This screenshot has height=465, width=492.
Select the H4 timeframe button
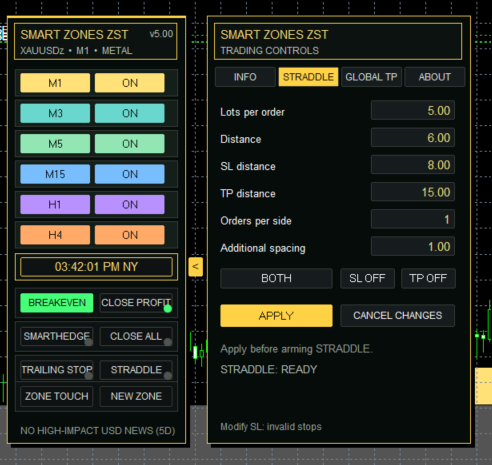(55, 235)
